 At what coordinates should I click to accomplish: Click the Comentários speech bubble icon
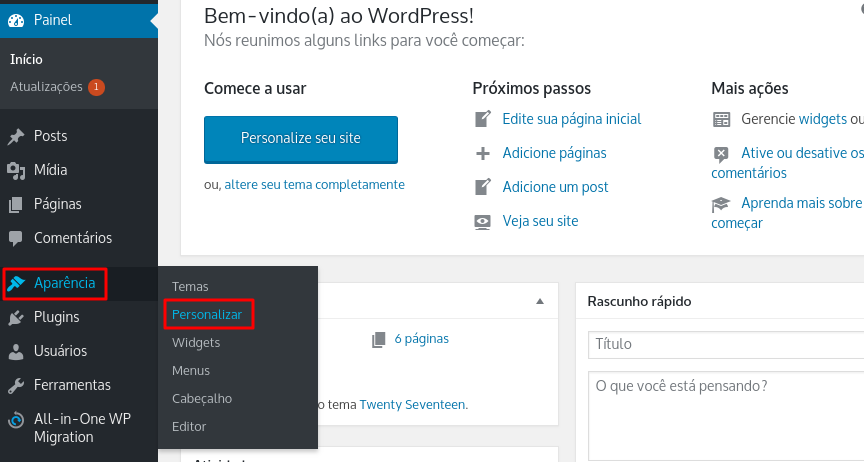16,239
